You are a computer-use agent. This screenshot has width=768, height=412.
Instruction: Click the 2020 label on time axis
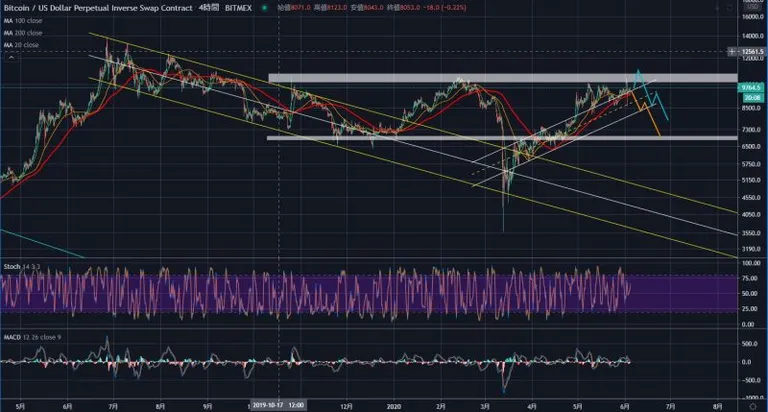pyautogui.click(x=394, y=407)
